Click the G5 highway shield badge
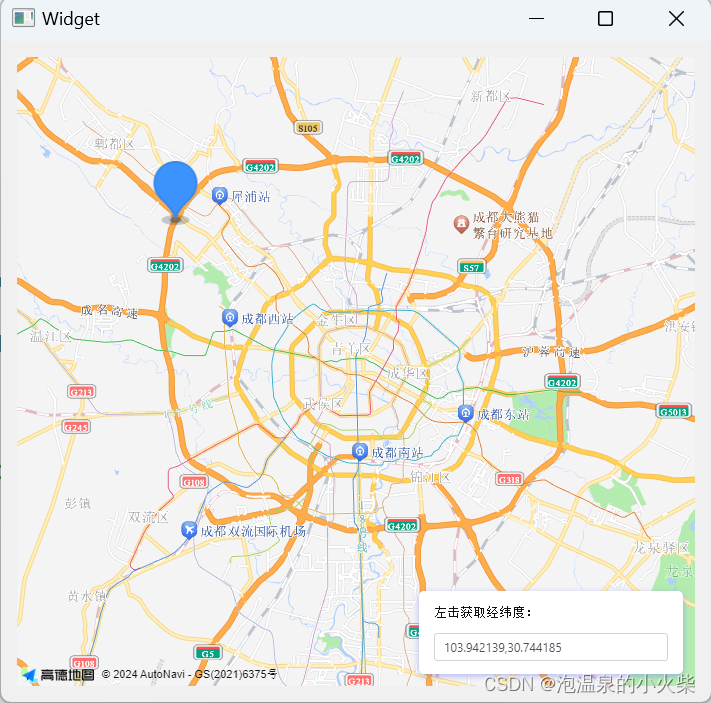The width and height of the screenshot is (711, 703). pyautogui.click(x=208, y=653)
